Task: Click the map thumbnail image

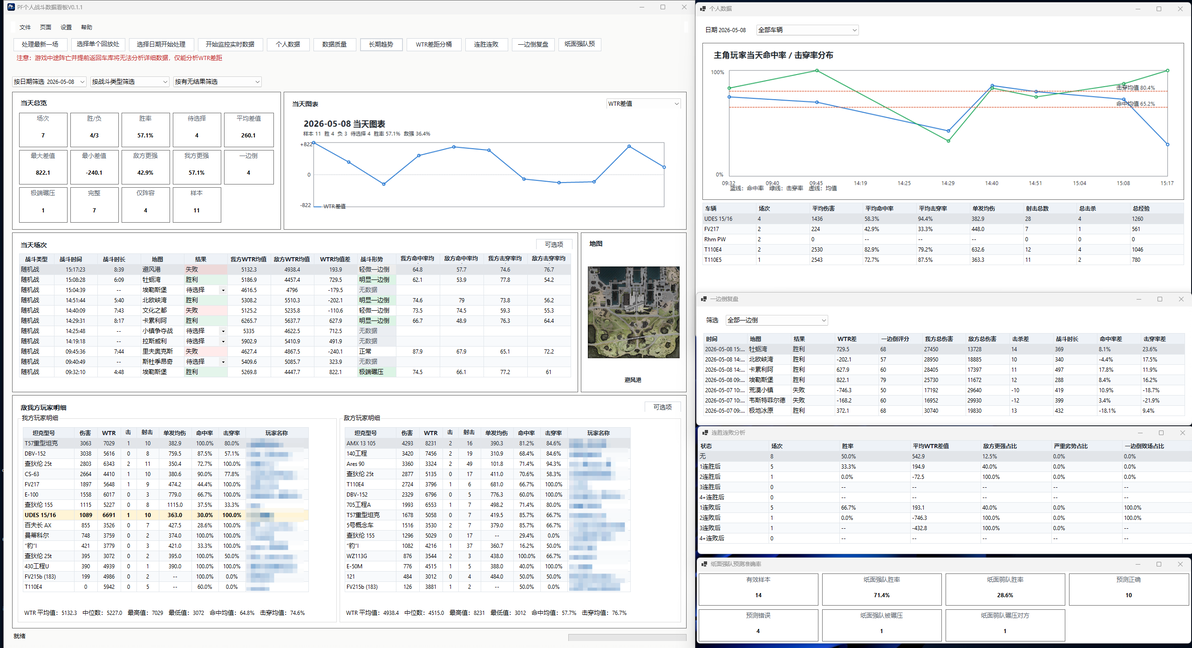Action: (x=633, y=312)
